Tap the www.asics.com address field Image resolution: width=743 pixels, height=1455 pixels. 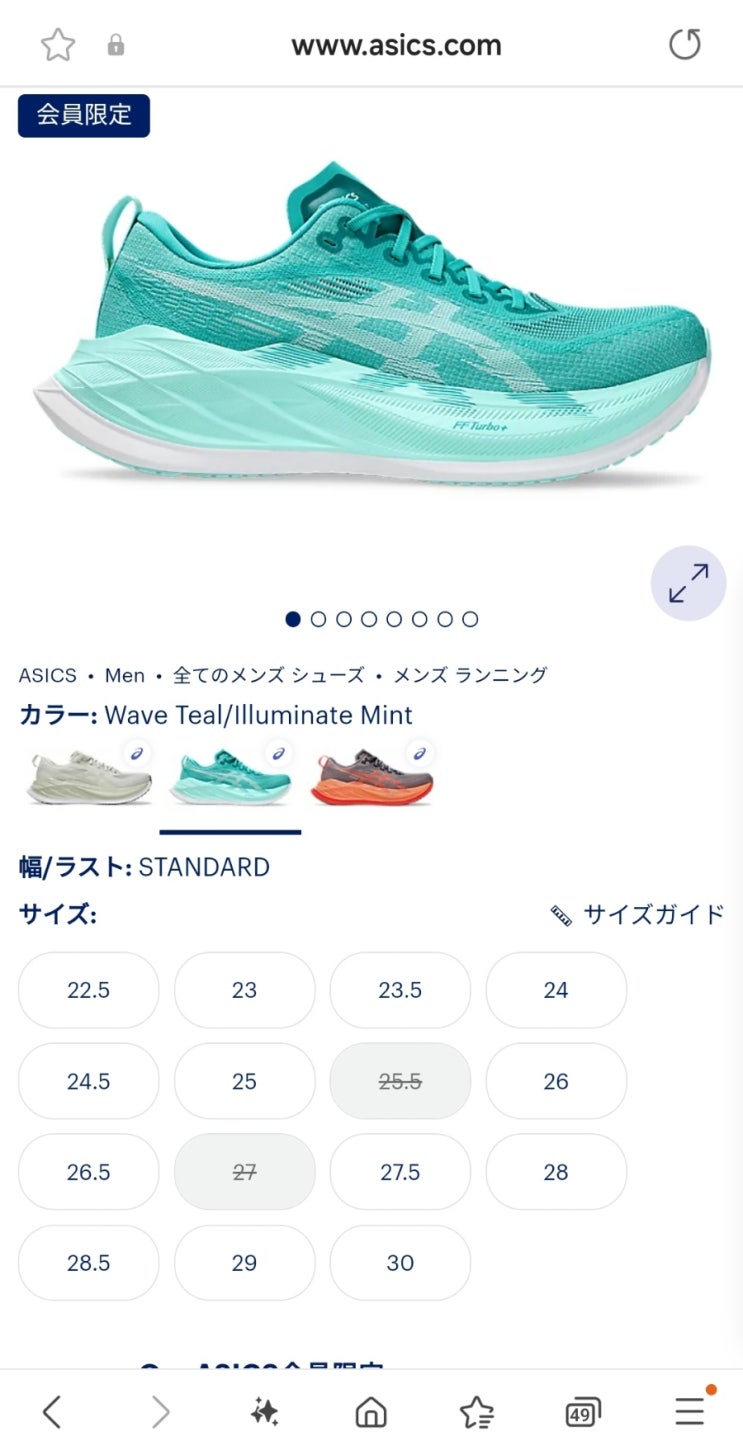397,45
